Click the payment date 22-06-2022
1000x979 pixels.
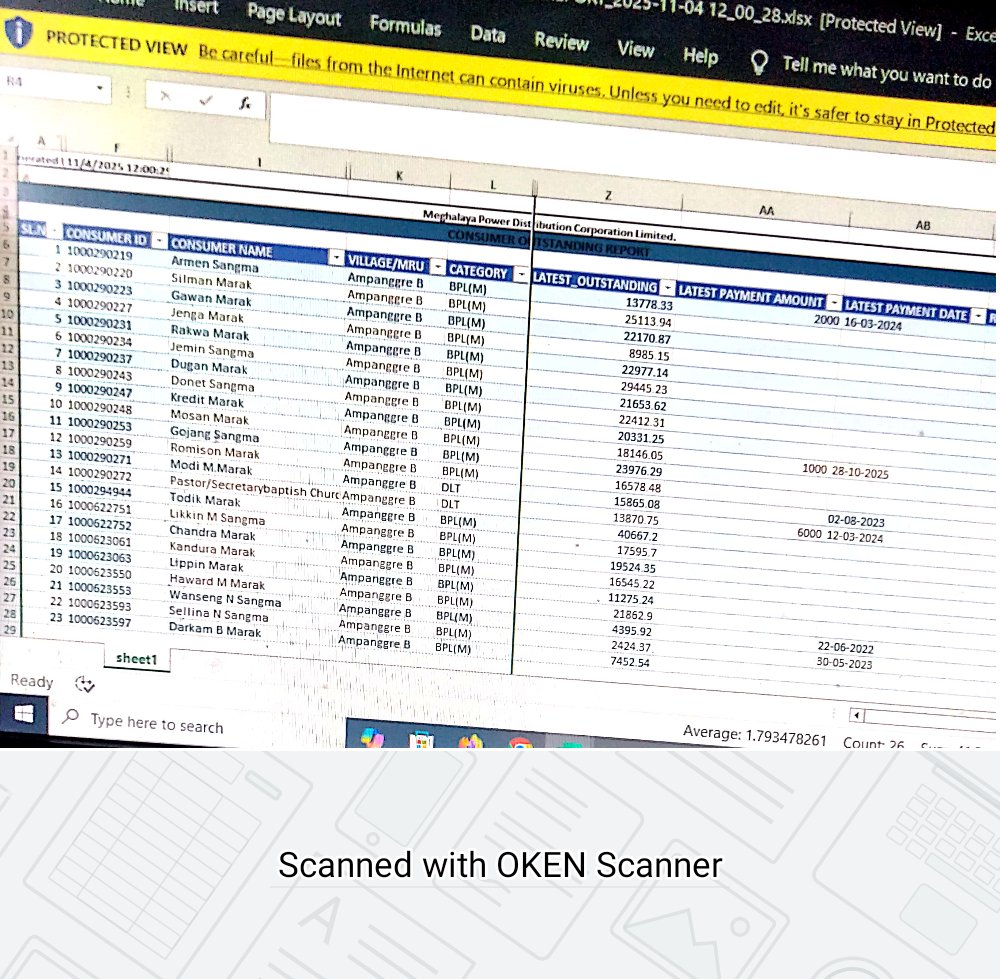pyautogui.click(x=845, y=647)
